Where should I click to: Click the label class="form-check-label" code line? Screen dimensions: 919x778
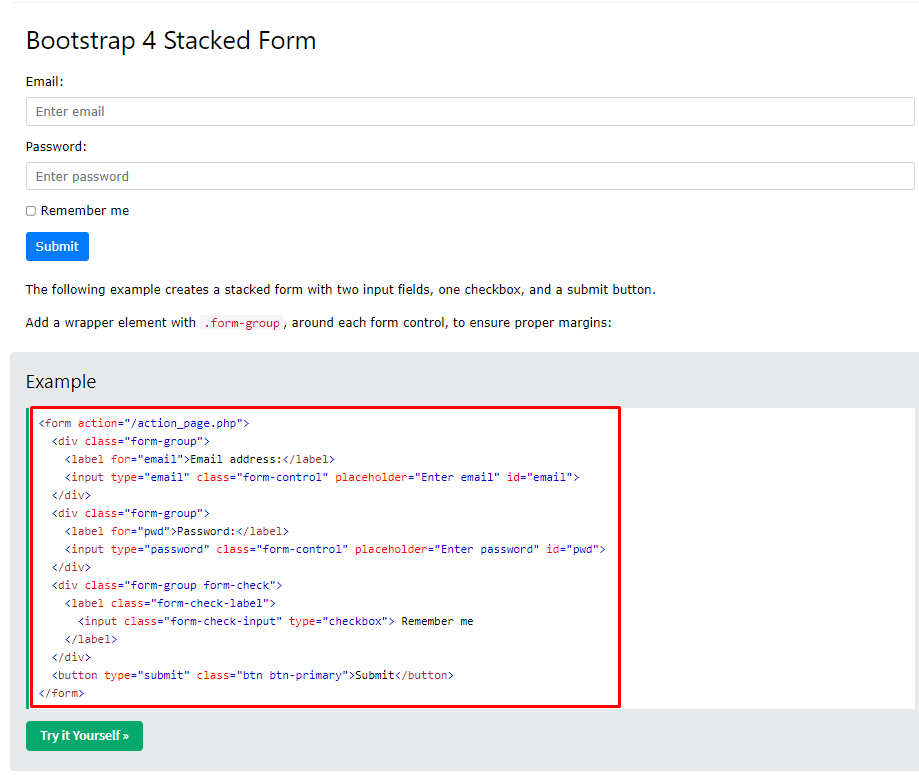pyautogui.click(x=171, y=603)
